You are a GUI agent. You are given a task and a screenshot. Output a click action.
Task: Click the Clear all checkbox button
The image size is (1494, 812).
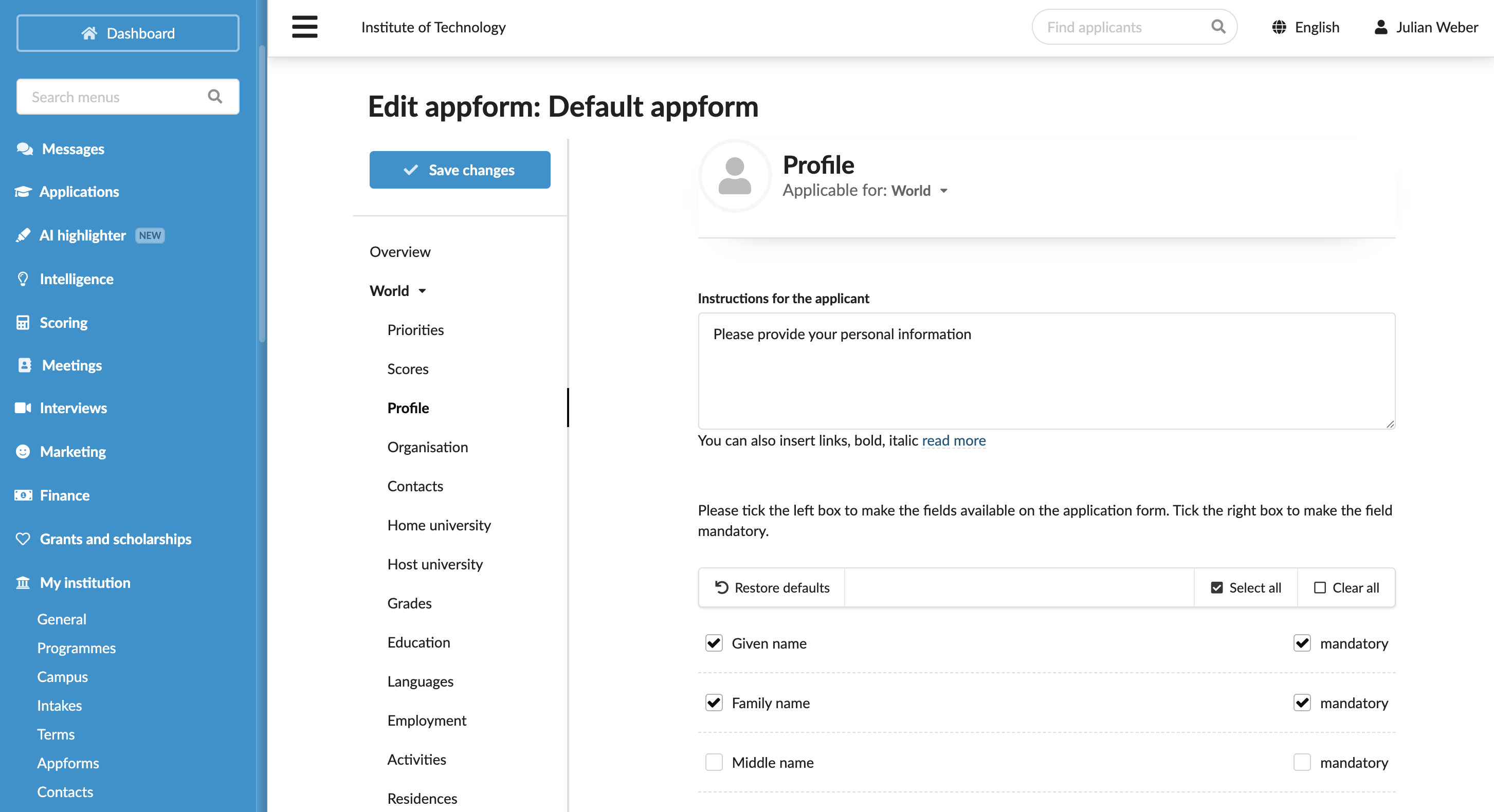[1346, 587]
